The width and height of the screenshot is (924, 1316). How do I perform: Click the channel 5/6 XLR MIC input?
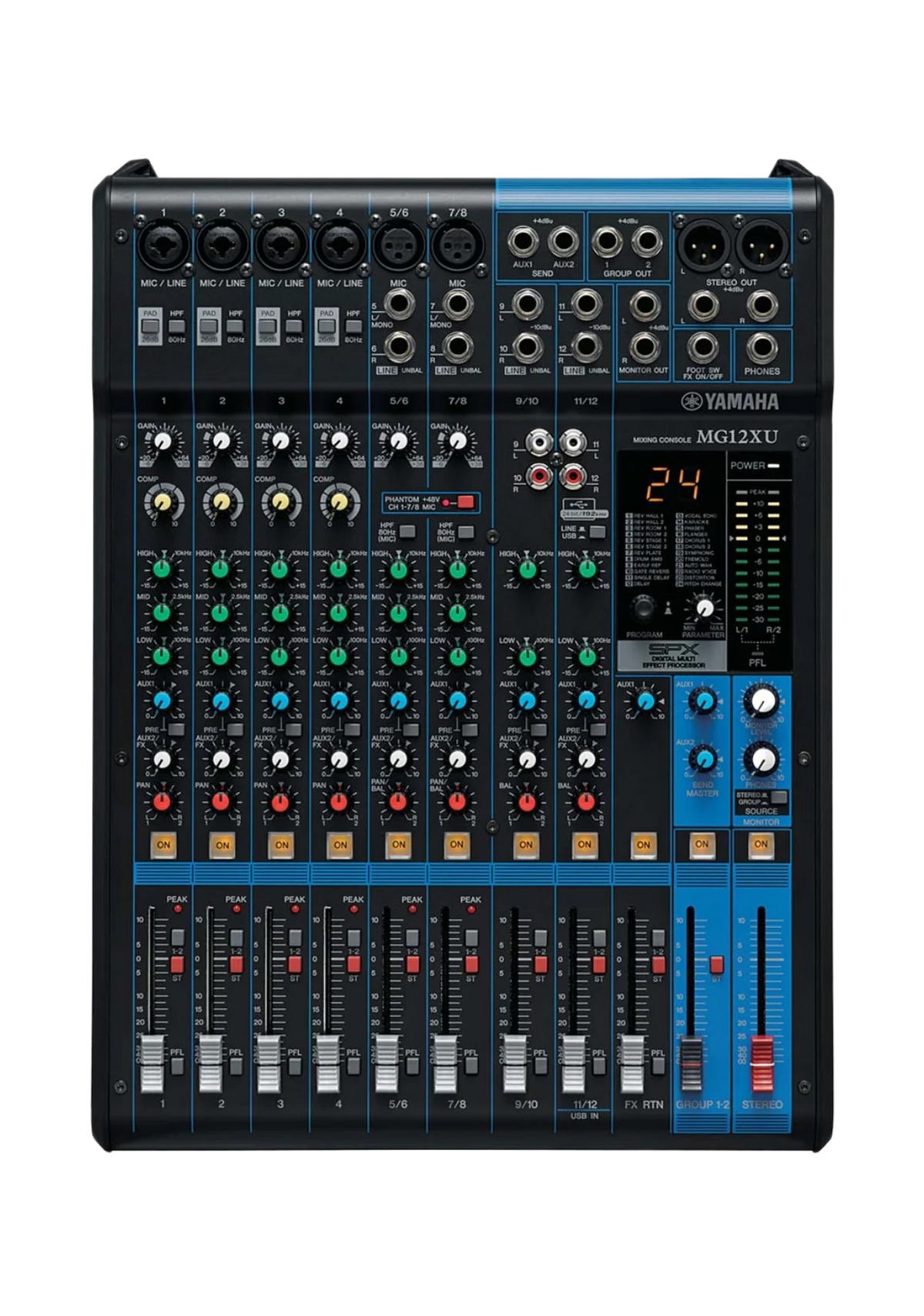click(398, 244)
